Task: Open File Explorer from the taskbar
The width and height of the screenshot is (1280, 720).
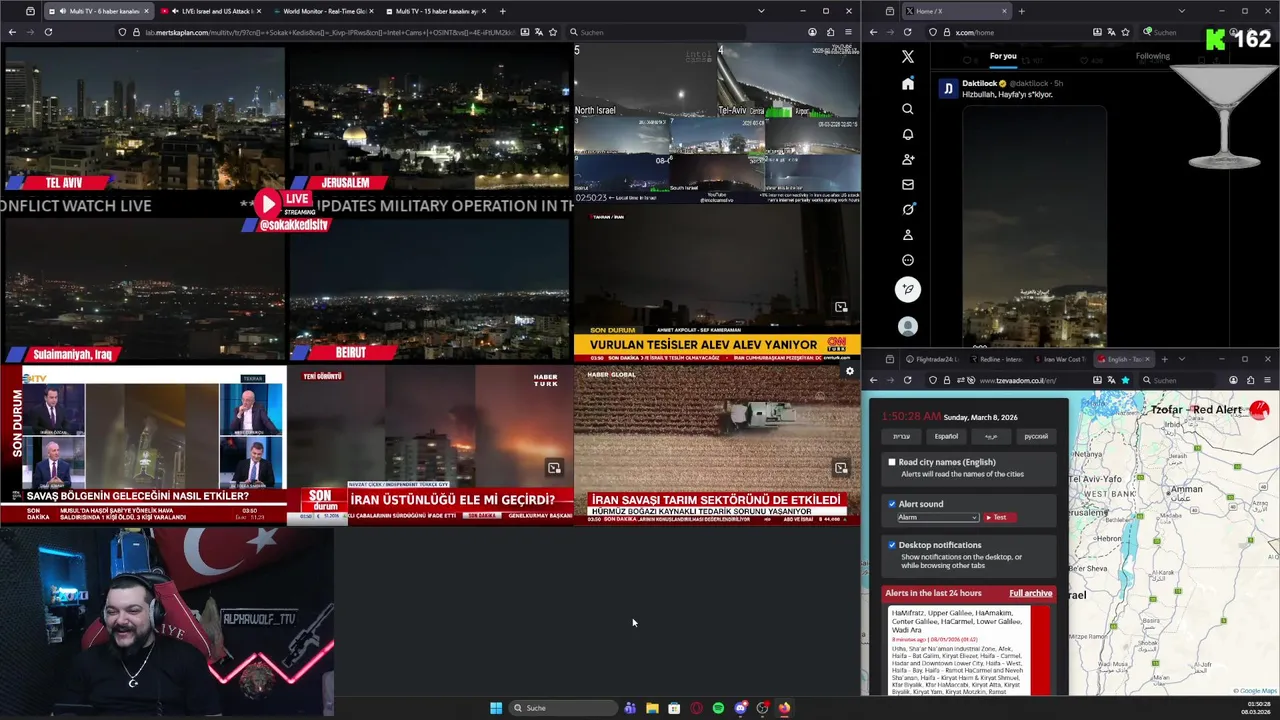Action: point(652,708)
